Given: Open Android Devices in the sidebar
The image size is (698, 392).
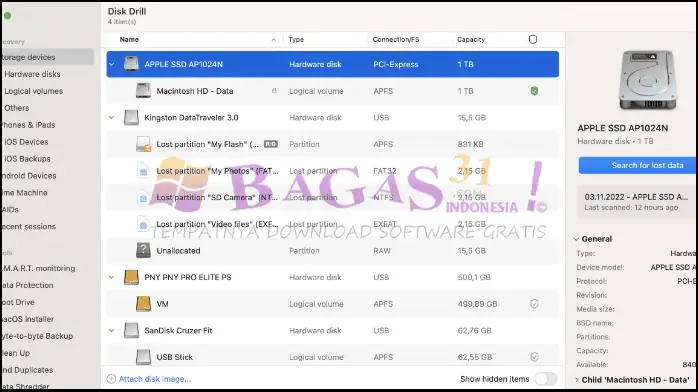Looking at the screenshot, I should [x=28, y=176].
